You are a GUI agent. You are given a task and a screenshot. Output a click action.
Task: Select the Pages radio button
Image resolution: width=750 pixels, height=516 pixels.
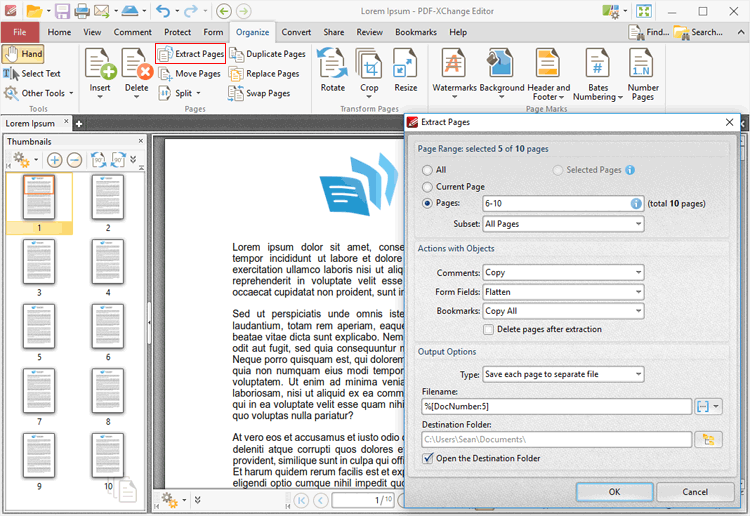pos(427,203)
